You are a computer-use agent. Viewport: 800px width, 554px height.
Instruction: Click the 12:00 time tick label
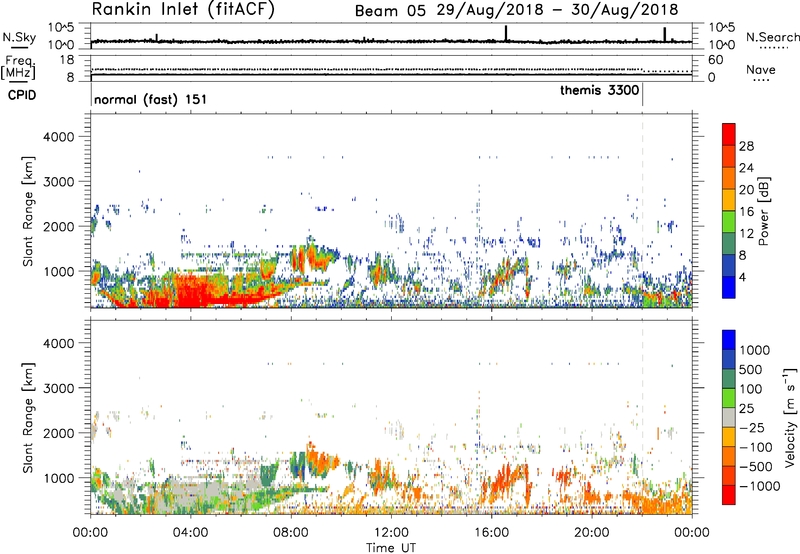pyautogui.click(x=391, y=533)
